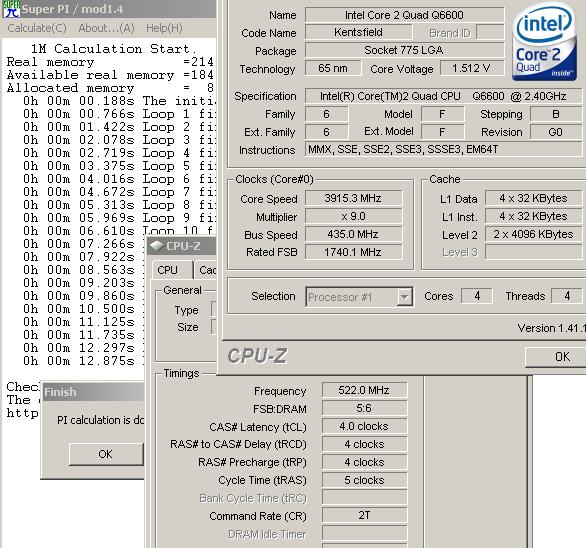Open the About...(A) menu in Super PI
586x548 pixels.
107,28
